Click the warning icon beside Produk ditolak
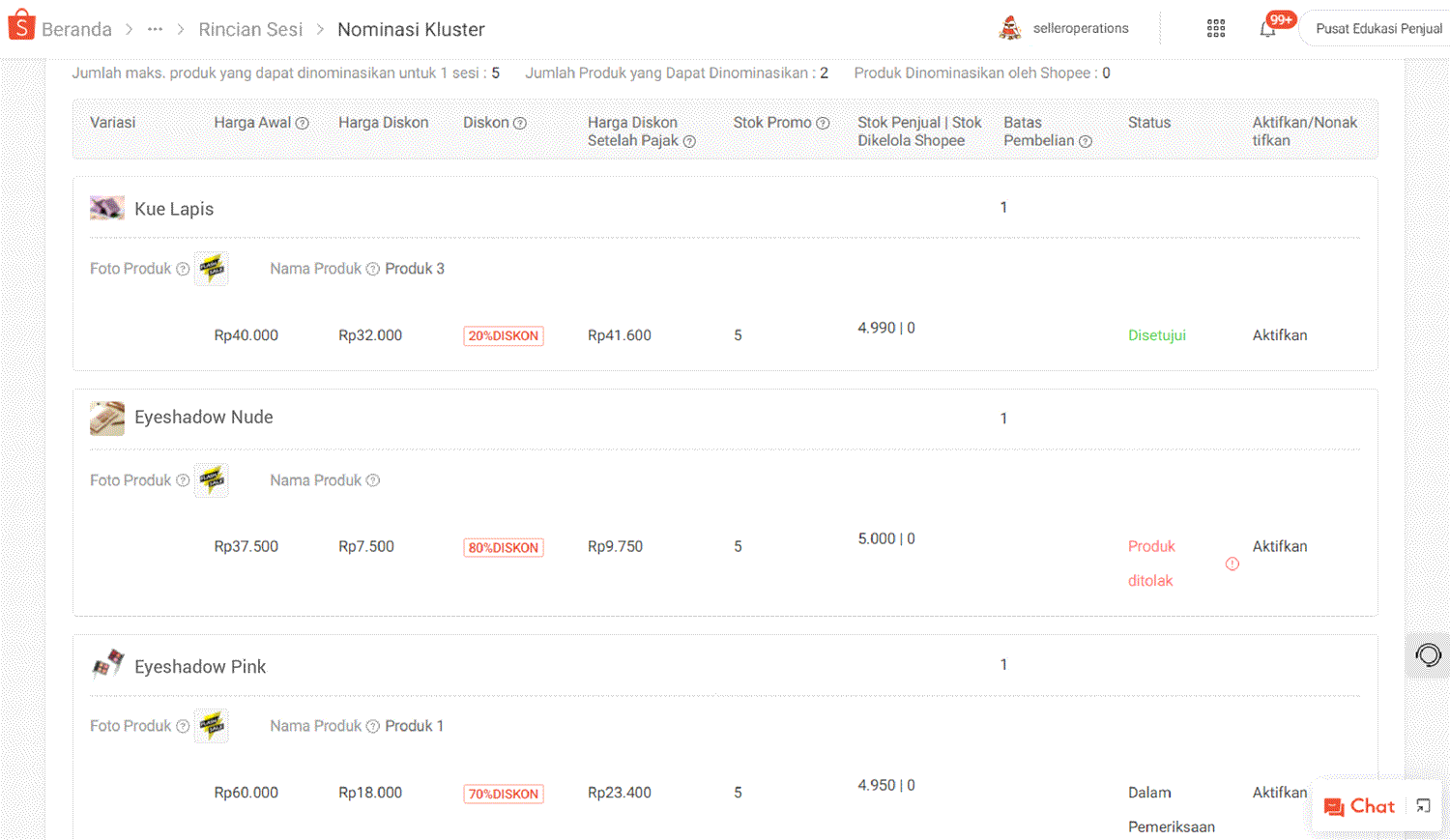 tap(1232, 563)
